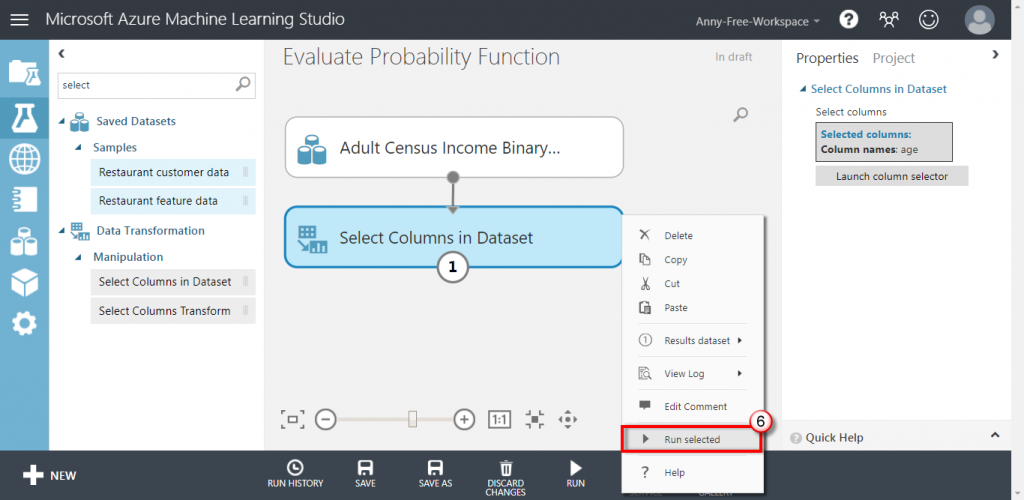This screenshot has width=1024, height=500.
Task: Open the hamburger navigation menu
Action: pos(20,20)
